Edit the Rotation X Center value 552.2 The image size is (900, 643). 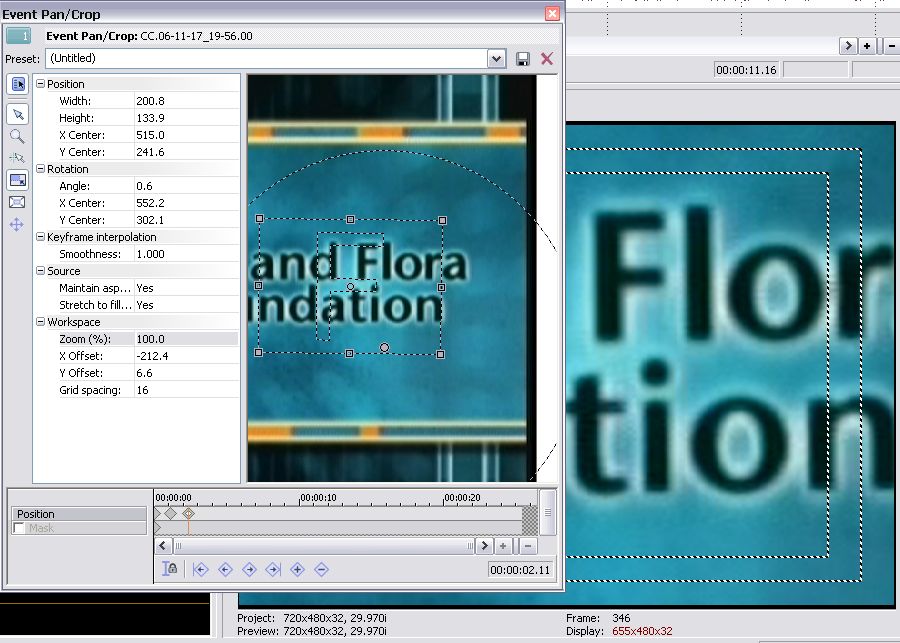(x=187, y=203)
